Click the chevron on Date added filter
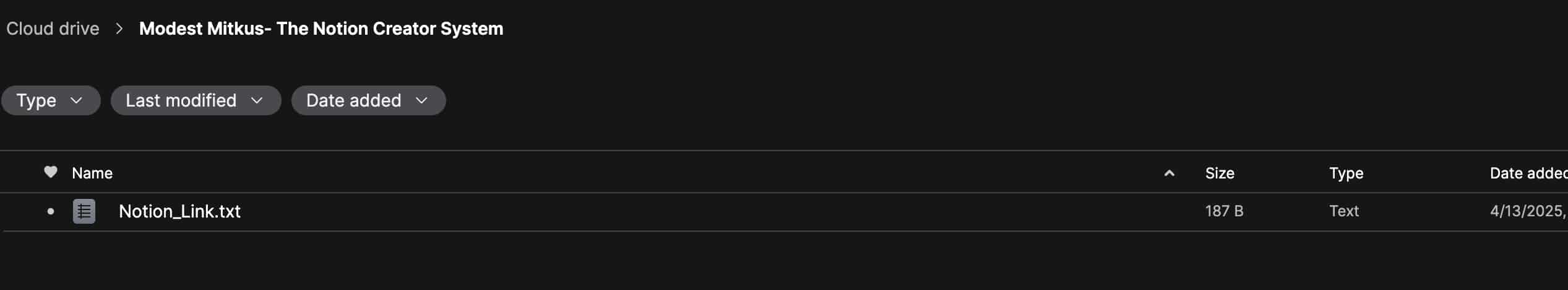 [421, 100]
